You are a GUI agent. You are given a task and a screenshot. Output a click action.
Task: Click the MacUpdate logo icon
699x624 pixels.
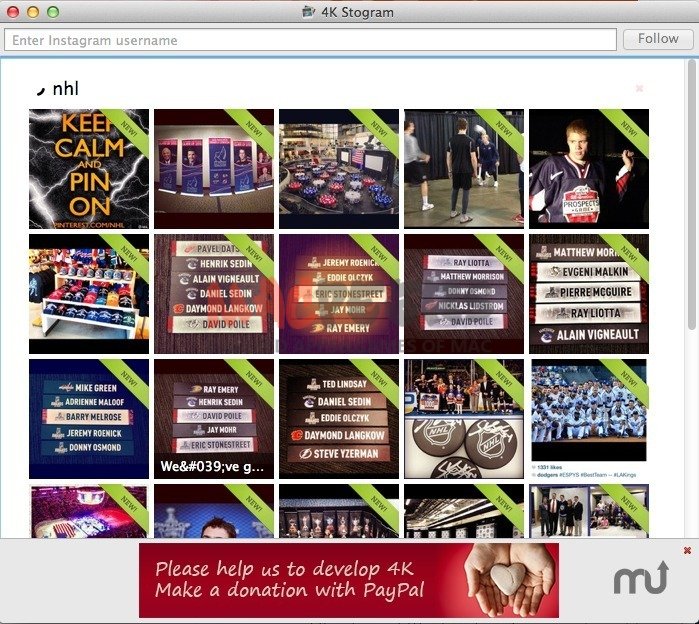click(x=641, y=578)
